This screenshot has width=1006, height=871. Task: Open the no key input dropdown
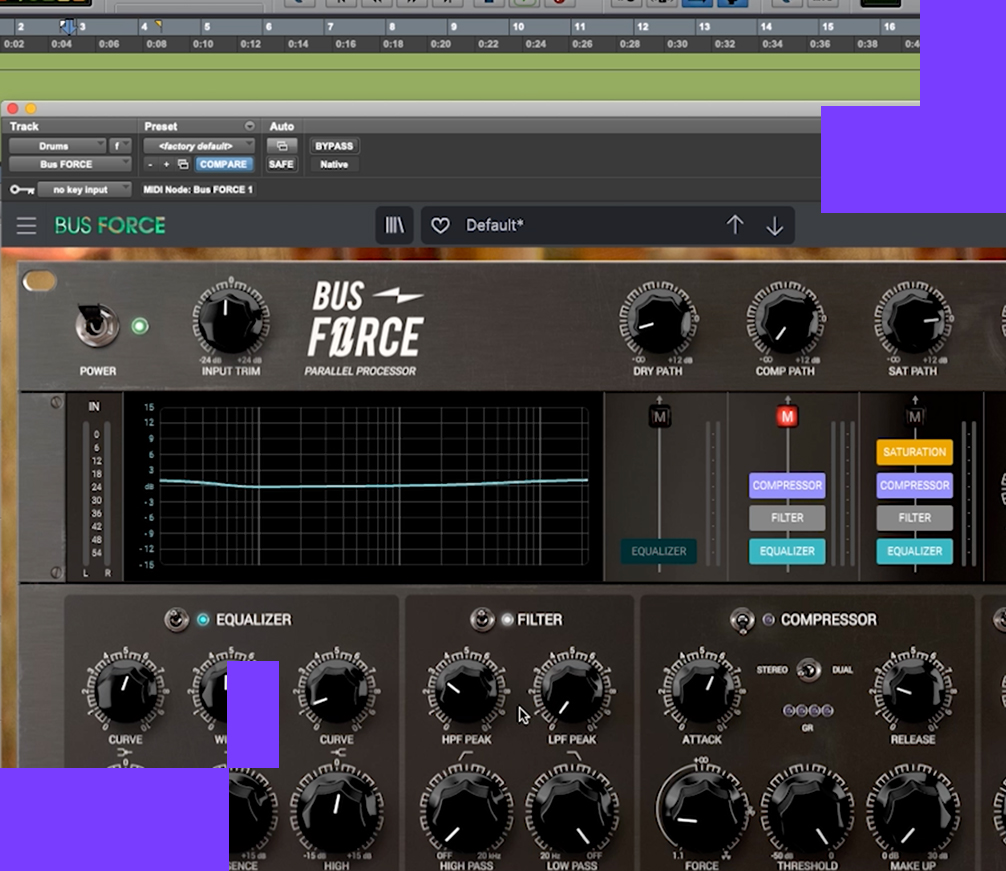point(84,190)
